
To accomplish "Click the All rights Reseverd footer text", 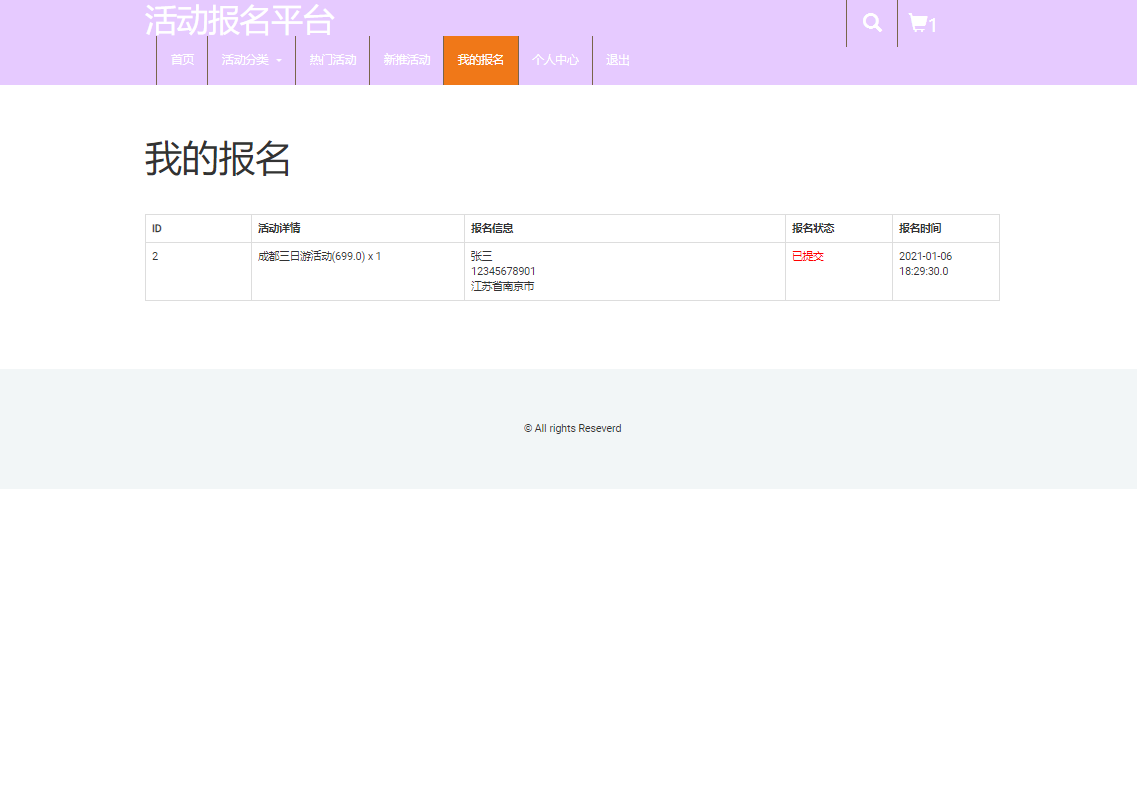I will click(571, 428).
